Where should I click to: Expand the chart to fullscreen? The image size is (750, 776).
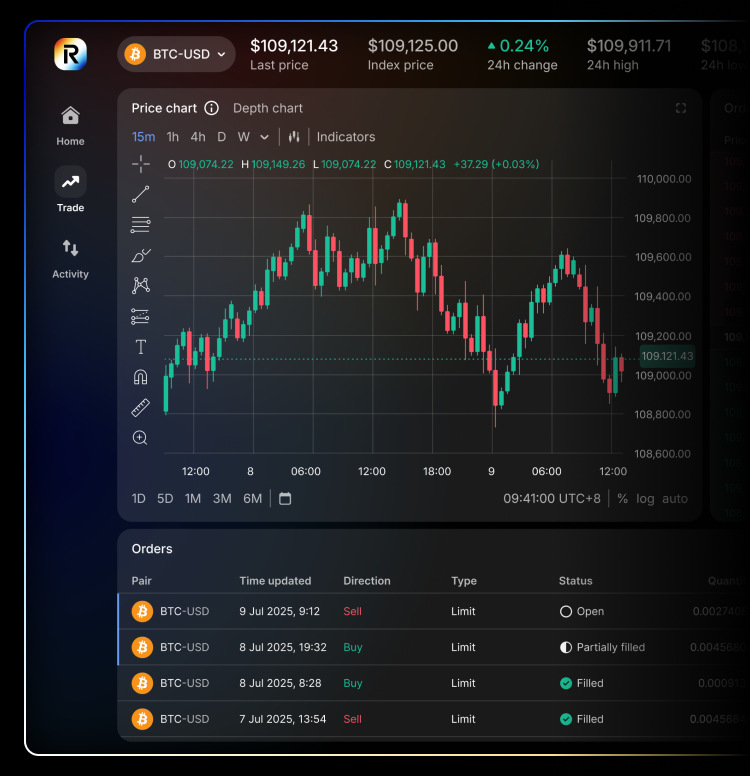pos(681,108)
